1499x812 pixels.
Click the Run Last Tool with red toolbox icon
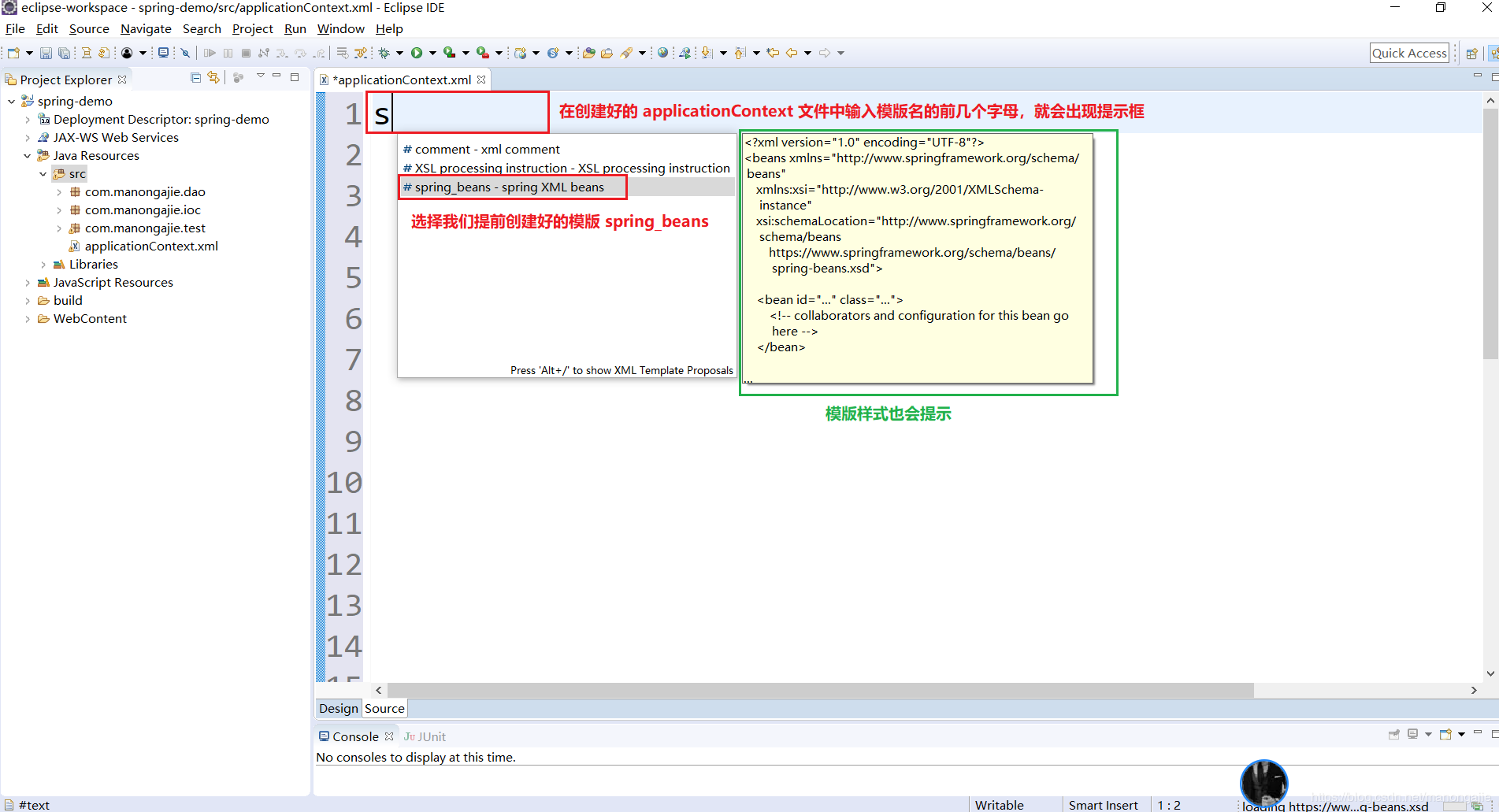click(483, 53)
